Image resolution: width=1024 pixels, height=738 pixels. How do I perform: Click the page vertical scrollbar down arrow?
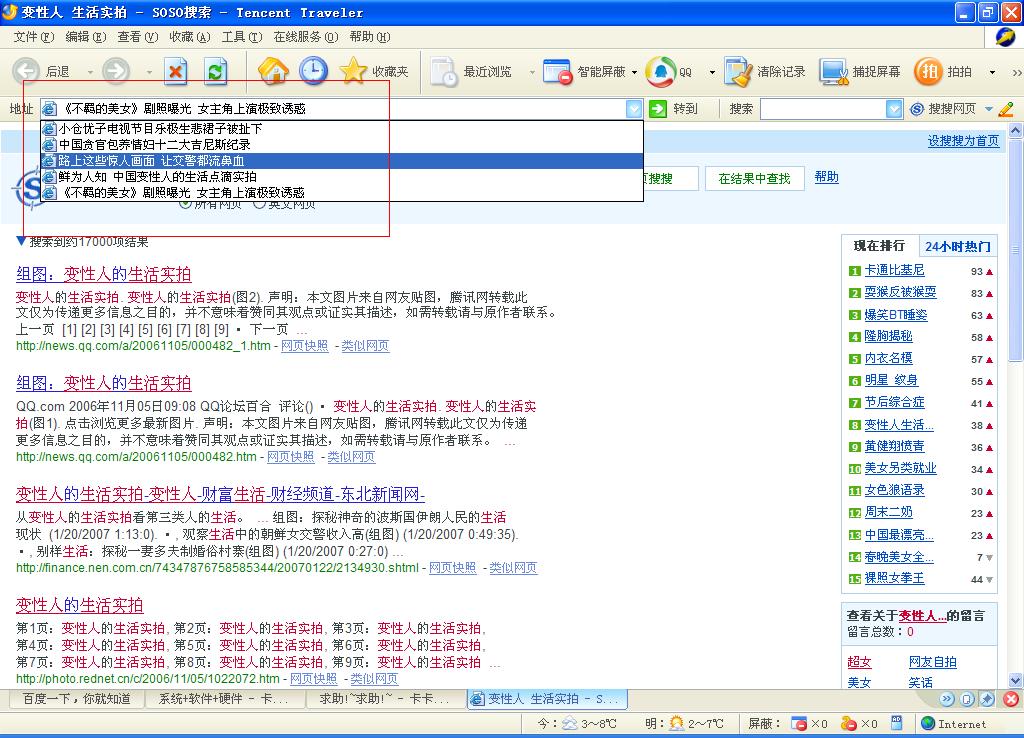[x=1016, y=680]
